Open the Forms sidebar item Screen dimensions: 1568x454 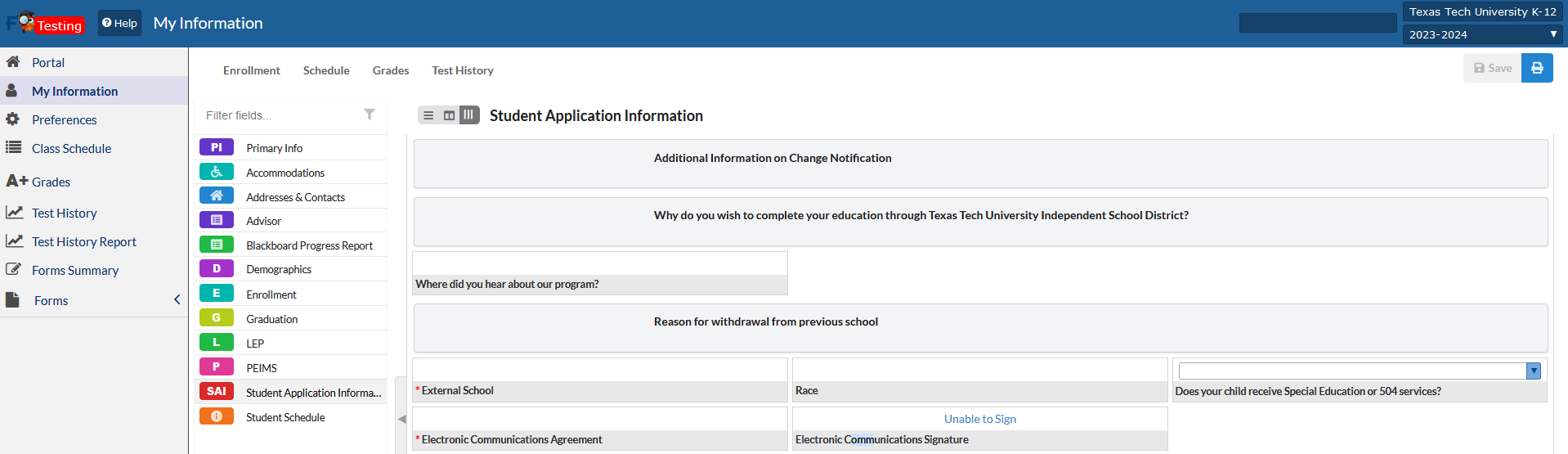pyautogui.click(x=51, y=300)
